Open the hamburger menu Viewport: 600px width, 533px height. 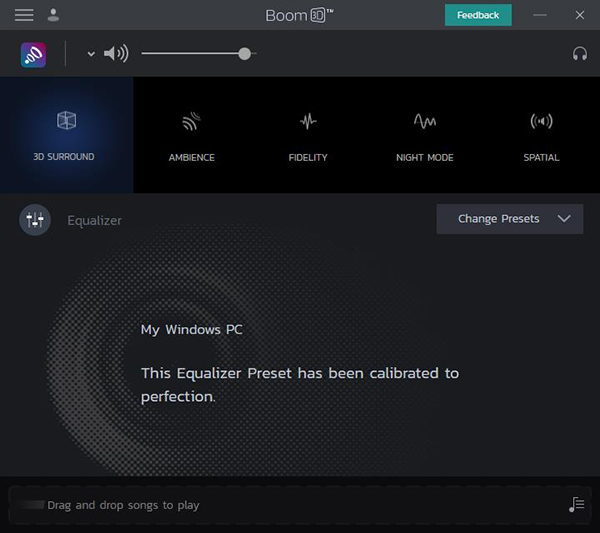coord(24,15)
